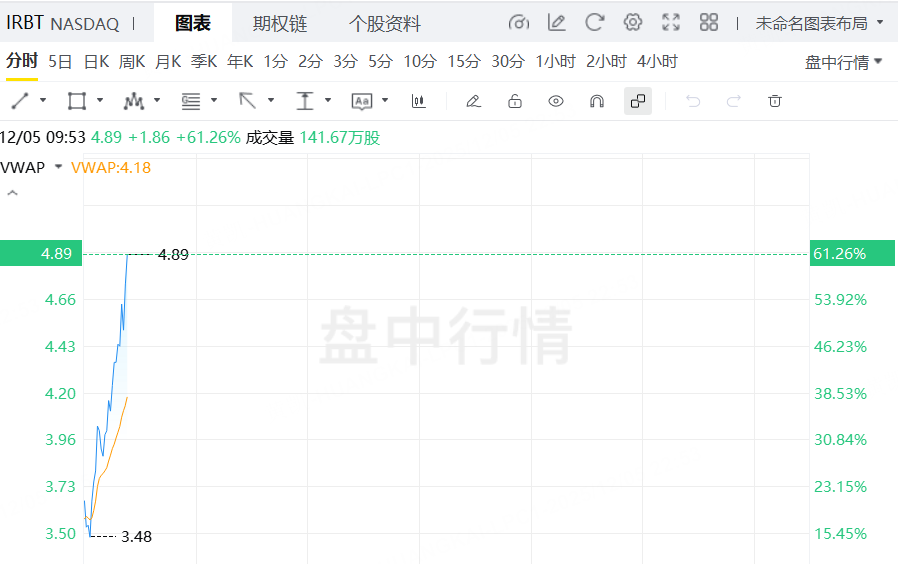The image size is (898, 564).
Task: Select 季K timeframe
Action: point(204,61)
